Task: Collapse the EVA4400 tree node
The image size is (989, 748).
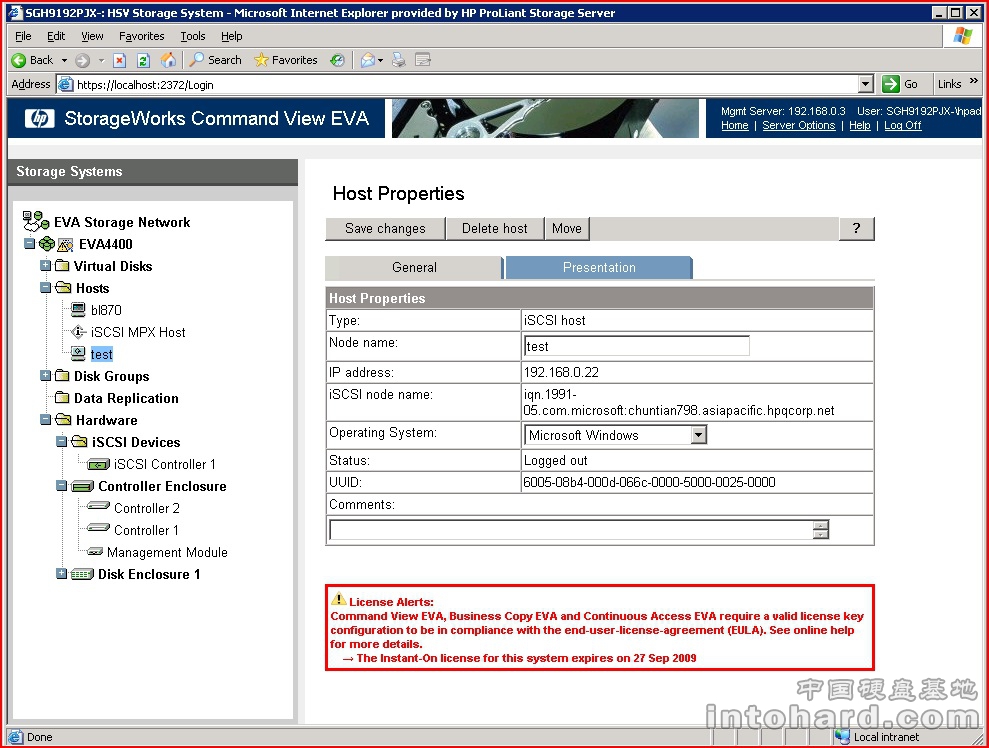Action: pos(29,243)
